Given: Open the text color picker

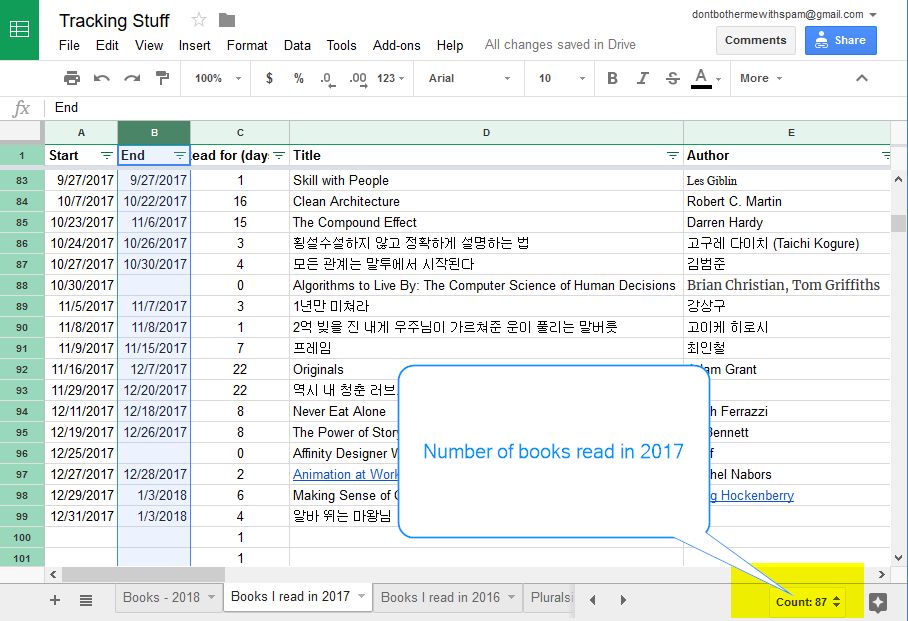Looking at the screenshot, I should 701,78.
